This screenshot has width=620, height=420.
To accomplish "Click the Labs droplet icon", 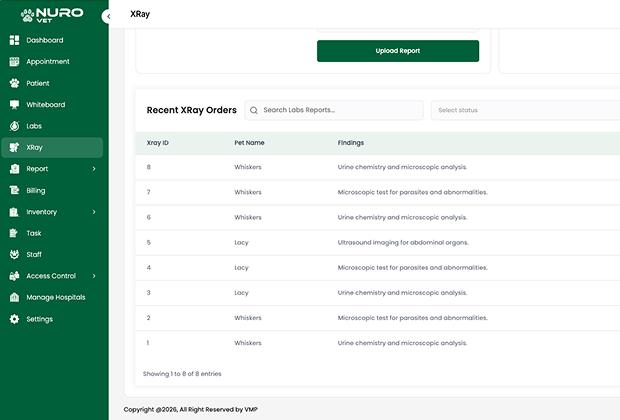I will coord(14,126).
